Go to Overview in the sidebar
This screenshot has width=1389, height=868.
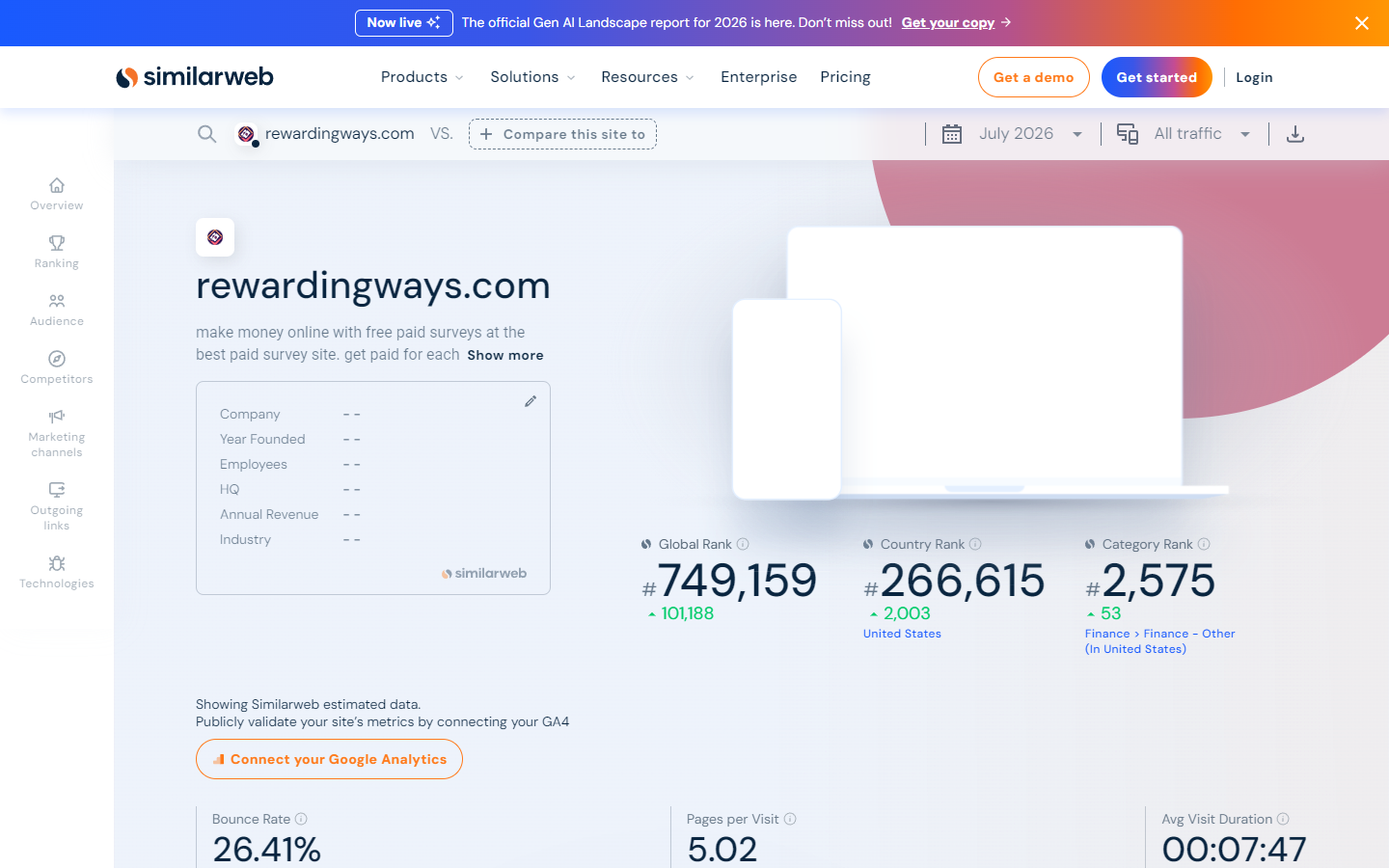(x=57, y=193)
